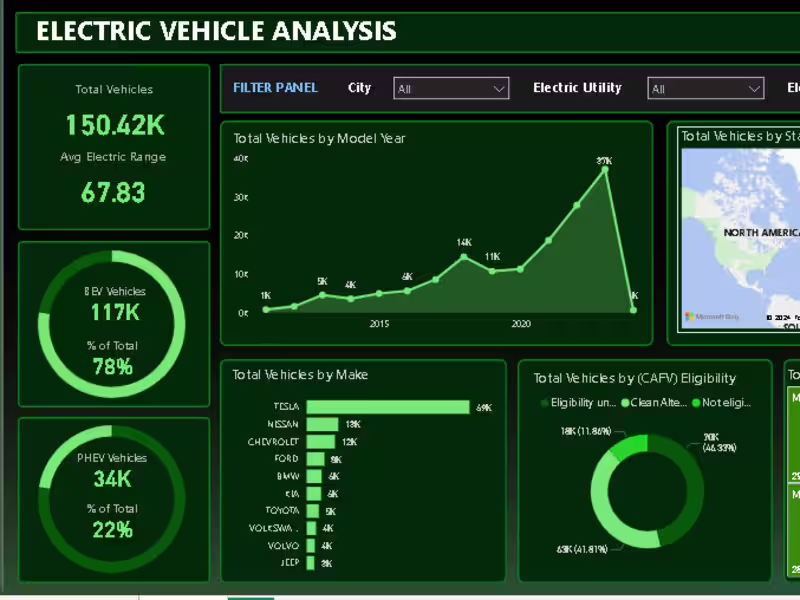Click the North America map visual
The image size is (800, 600).
(740, 239)
